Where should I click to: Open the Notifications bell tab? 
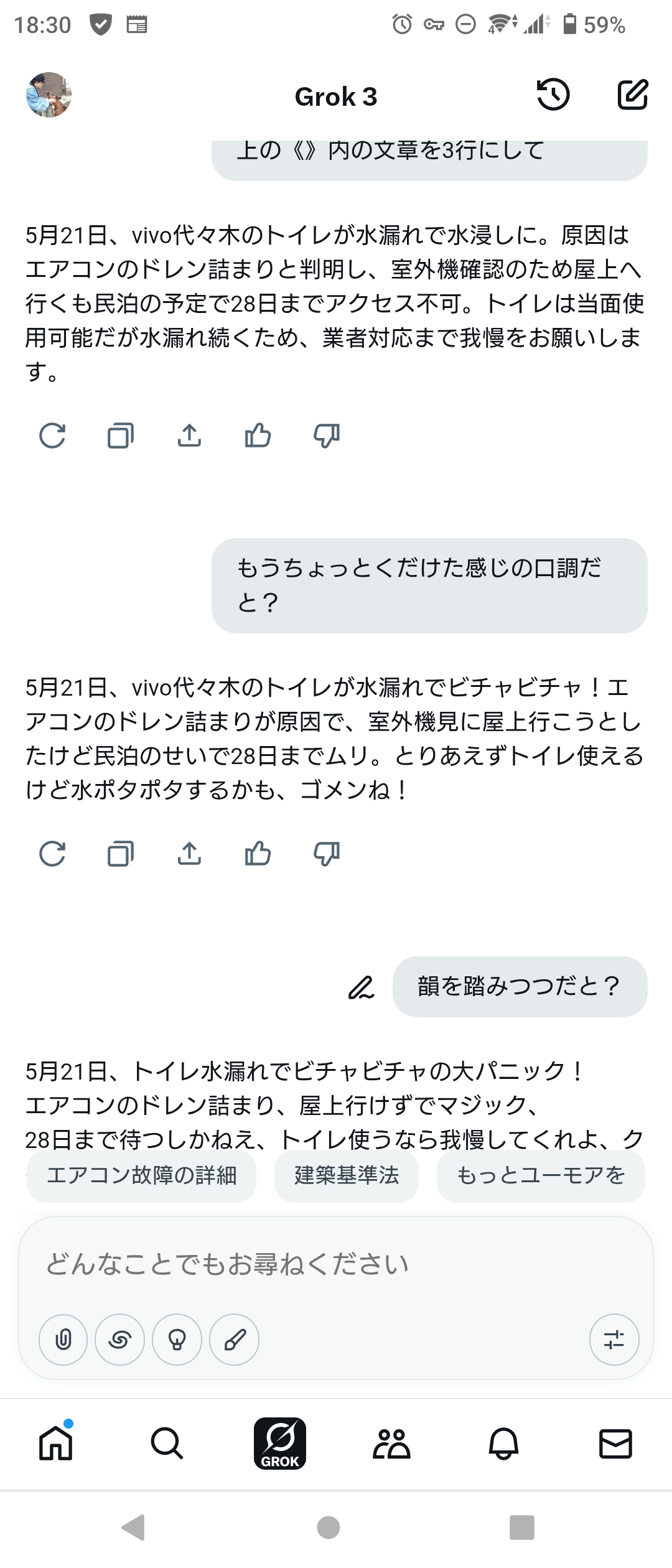pyautogui.click(x=503, y=1443)
